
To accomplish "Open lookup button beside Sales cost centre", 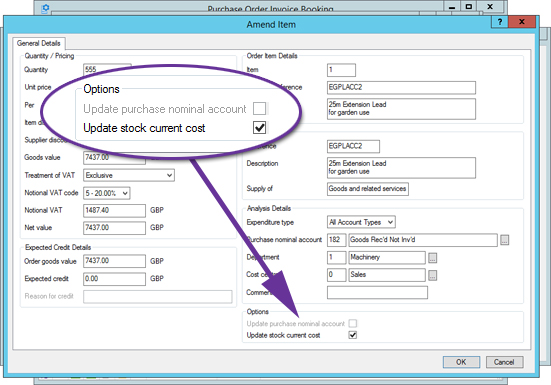I will point(433,275).
